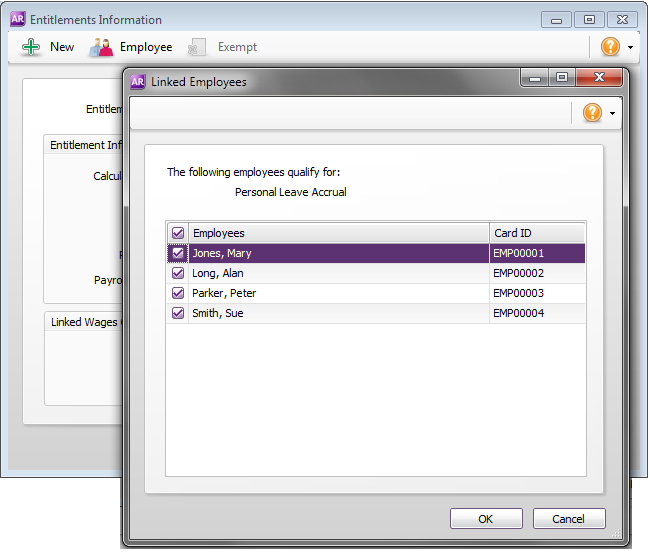
Task: Select the Parker, Peter row
Action: coord(338,293)
